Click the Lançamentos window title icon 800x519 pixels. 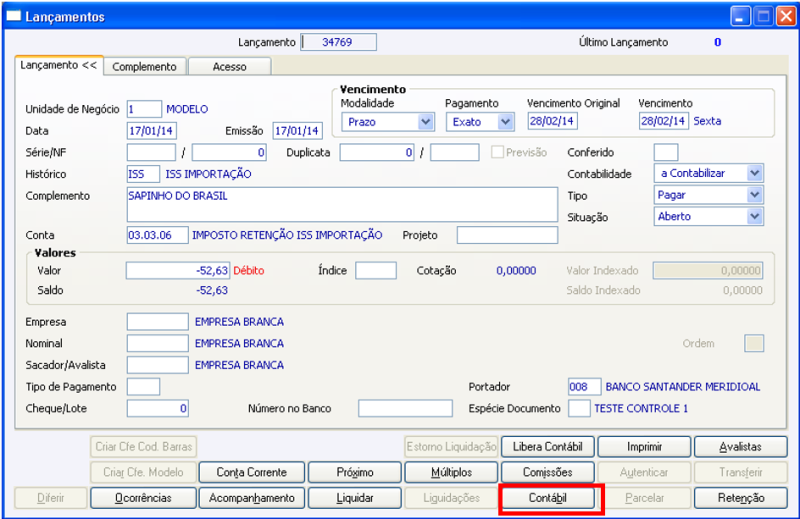[14, 16]
